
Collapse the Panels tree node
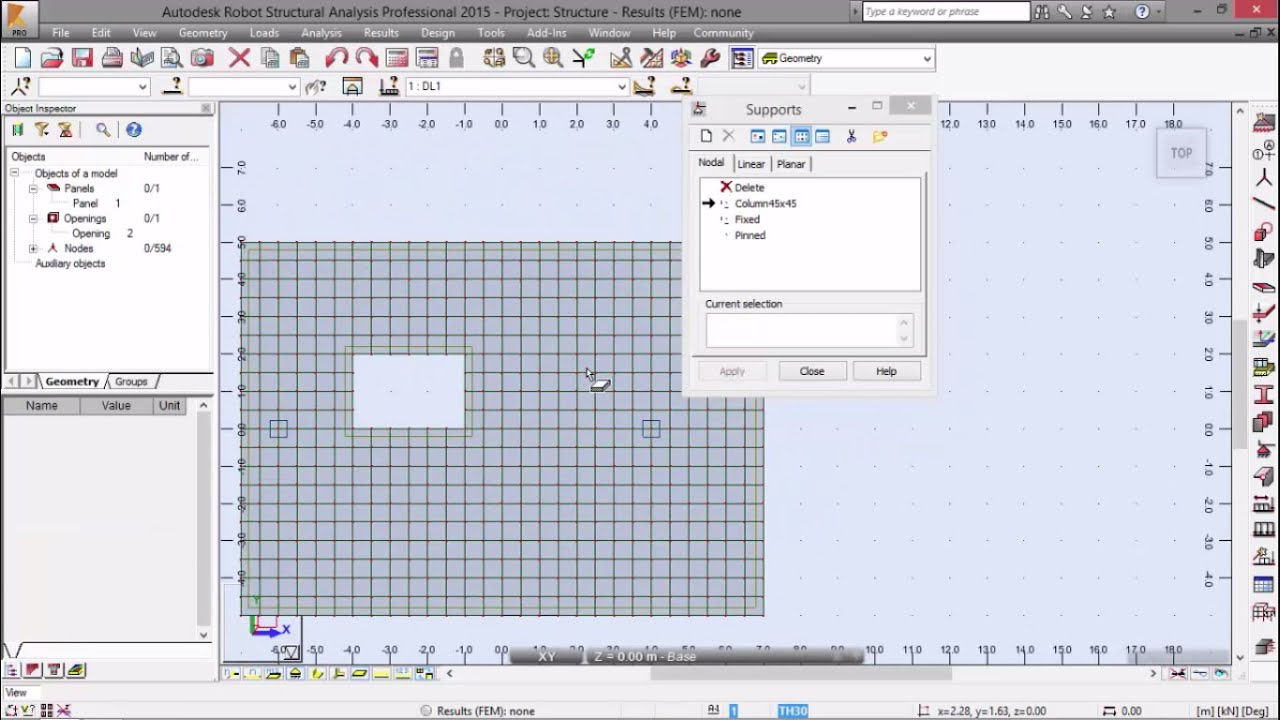tap(33, 188)
